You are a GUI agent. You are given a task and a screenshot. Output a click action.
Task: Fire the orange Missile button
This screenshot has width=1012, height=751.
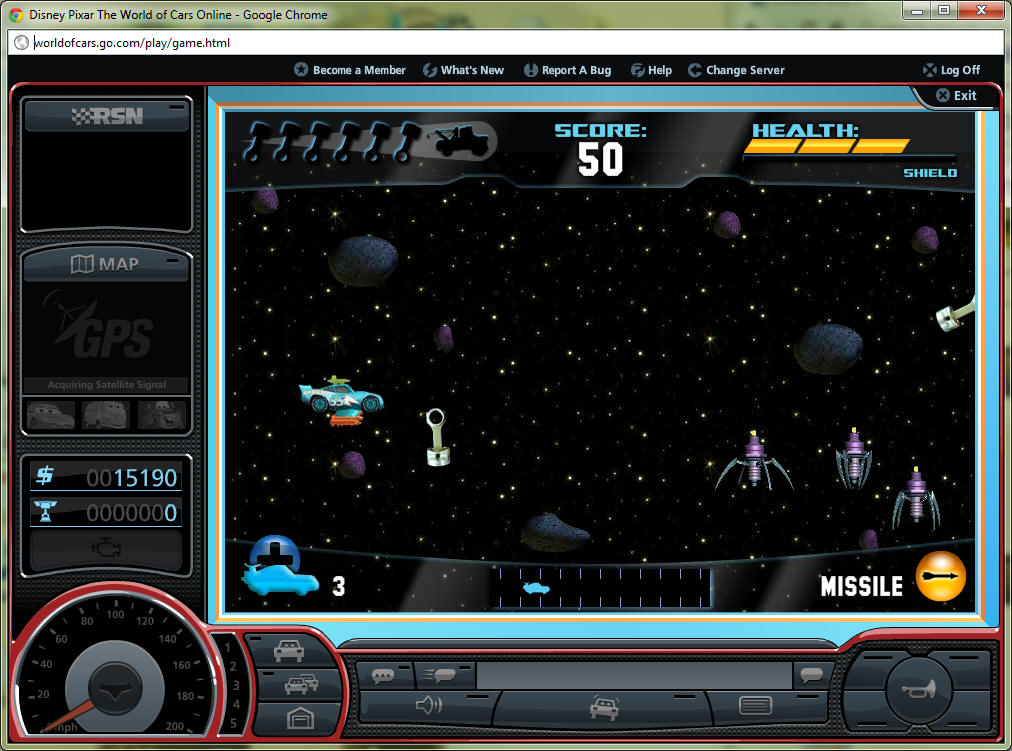pyautogui.click(x=940, y=577)
